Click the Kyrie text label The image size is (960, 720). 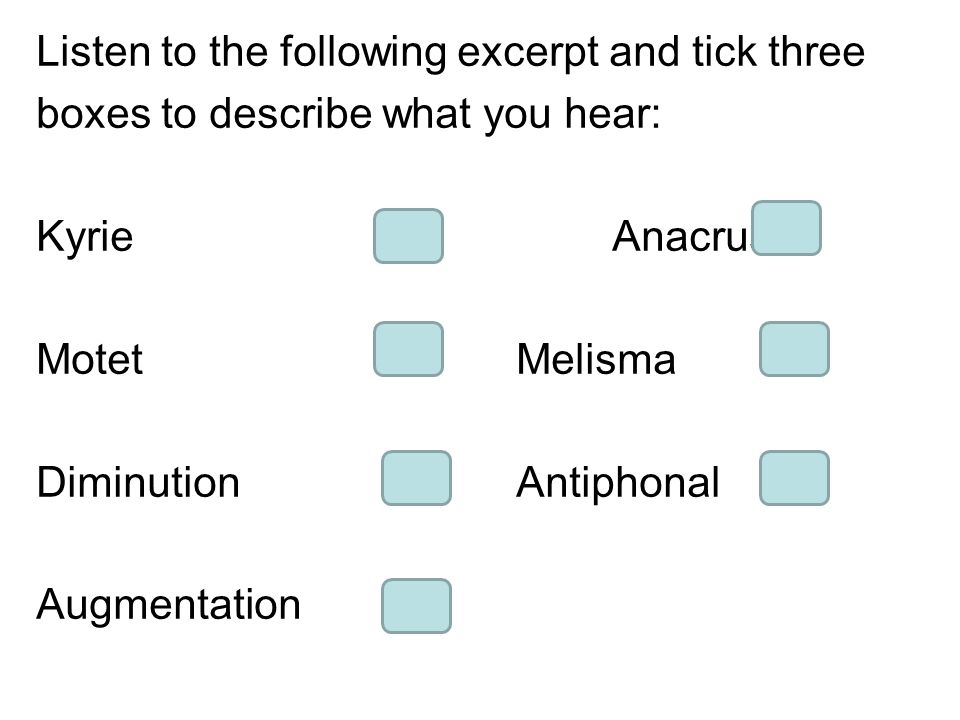coord(85,237)
